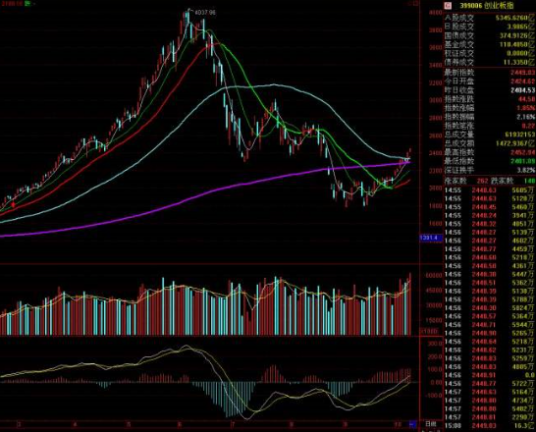536x432 pixels.
Task: Click the 60000 volume axis label
Action: 433,275
